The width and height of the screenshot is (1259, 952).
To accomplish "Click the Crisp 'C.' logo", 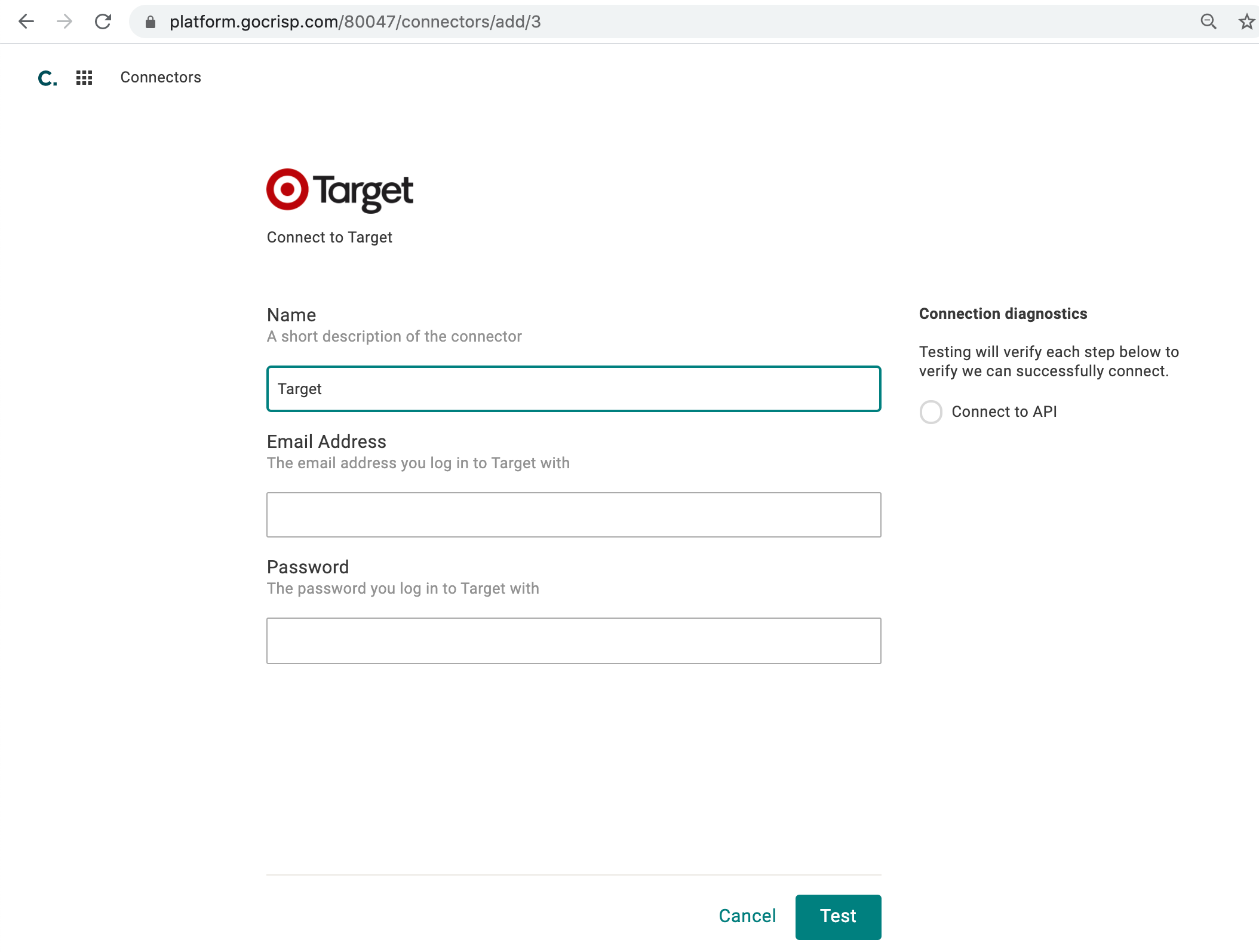I will pos(47,78).
